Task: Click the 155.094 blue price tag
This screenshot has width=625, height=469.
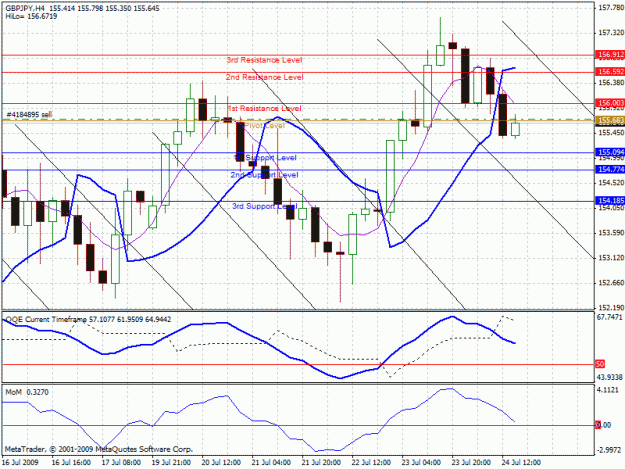Action: (610, 152)
